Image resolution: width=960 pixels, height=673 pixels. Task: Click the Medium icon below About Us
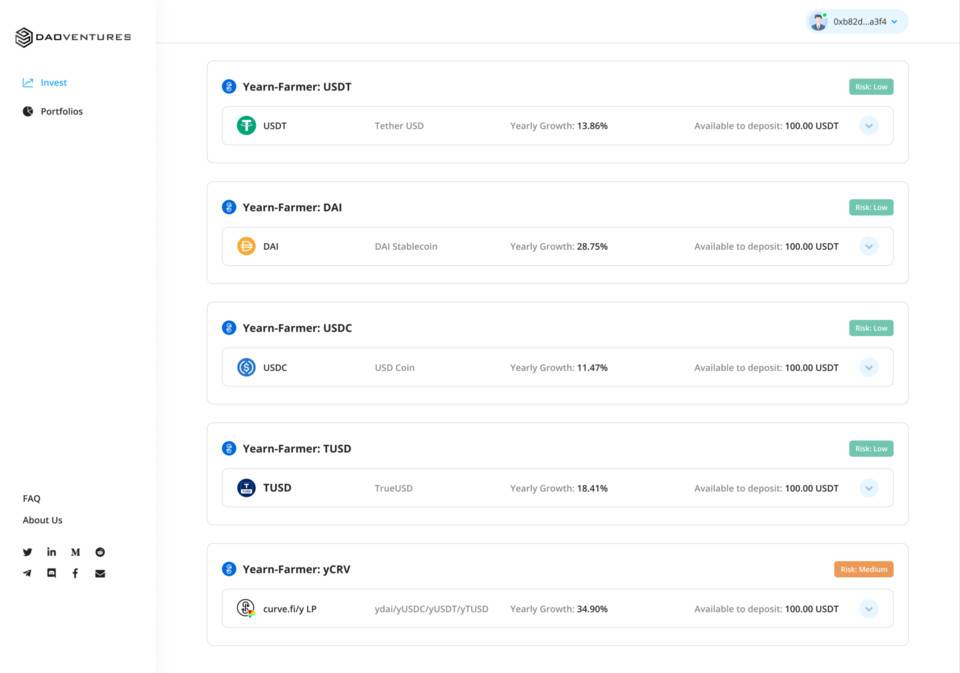coord(75,551)
